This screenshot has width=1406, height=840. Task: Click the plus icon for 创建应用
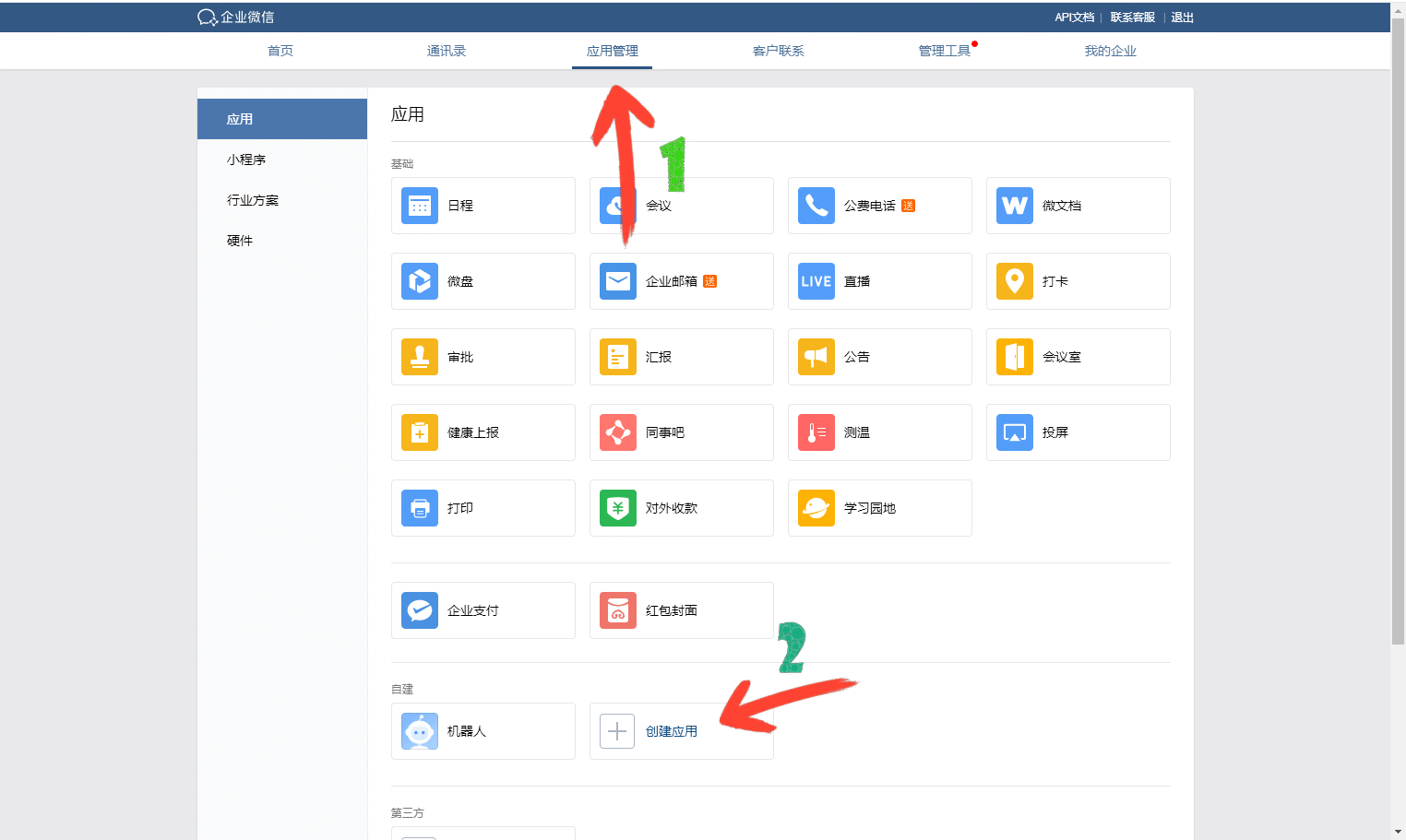(x=617, y=731)
